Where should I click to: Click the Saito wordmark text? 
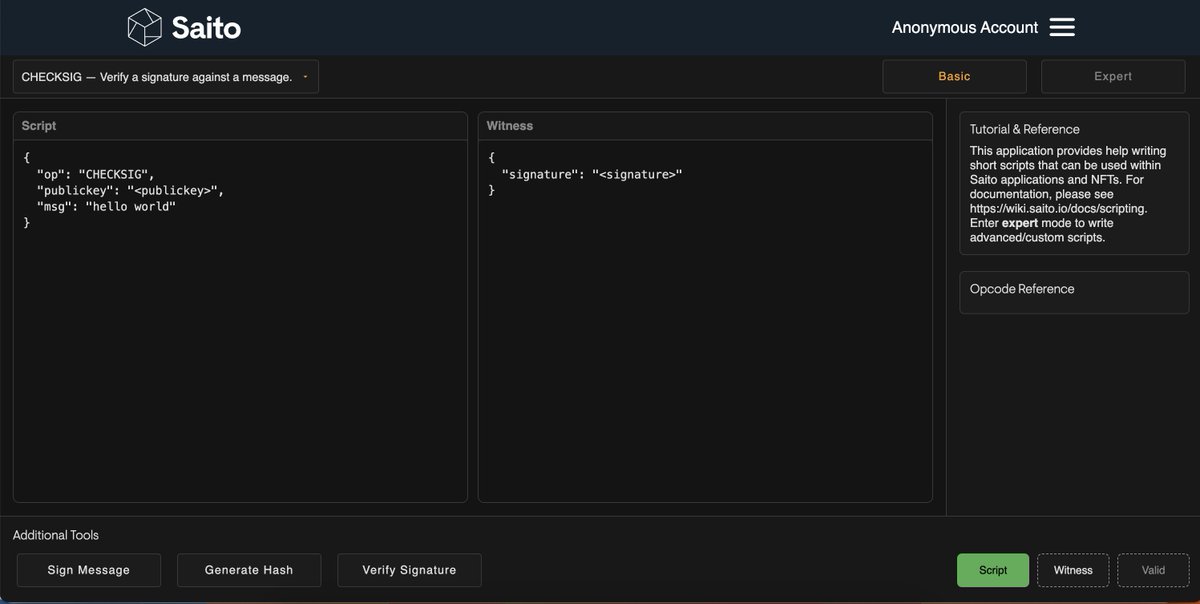pyautogui.click(x=206, y=27)
